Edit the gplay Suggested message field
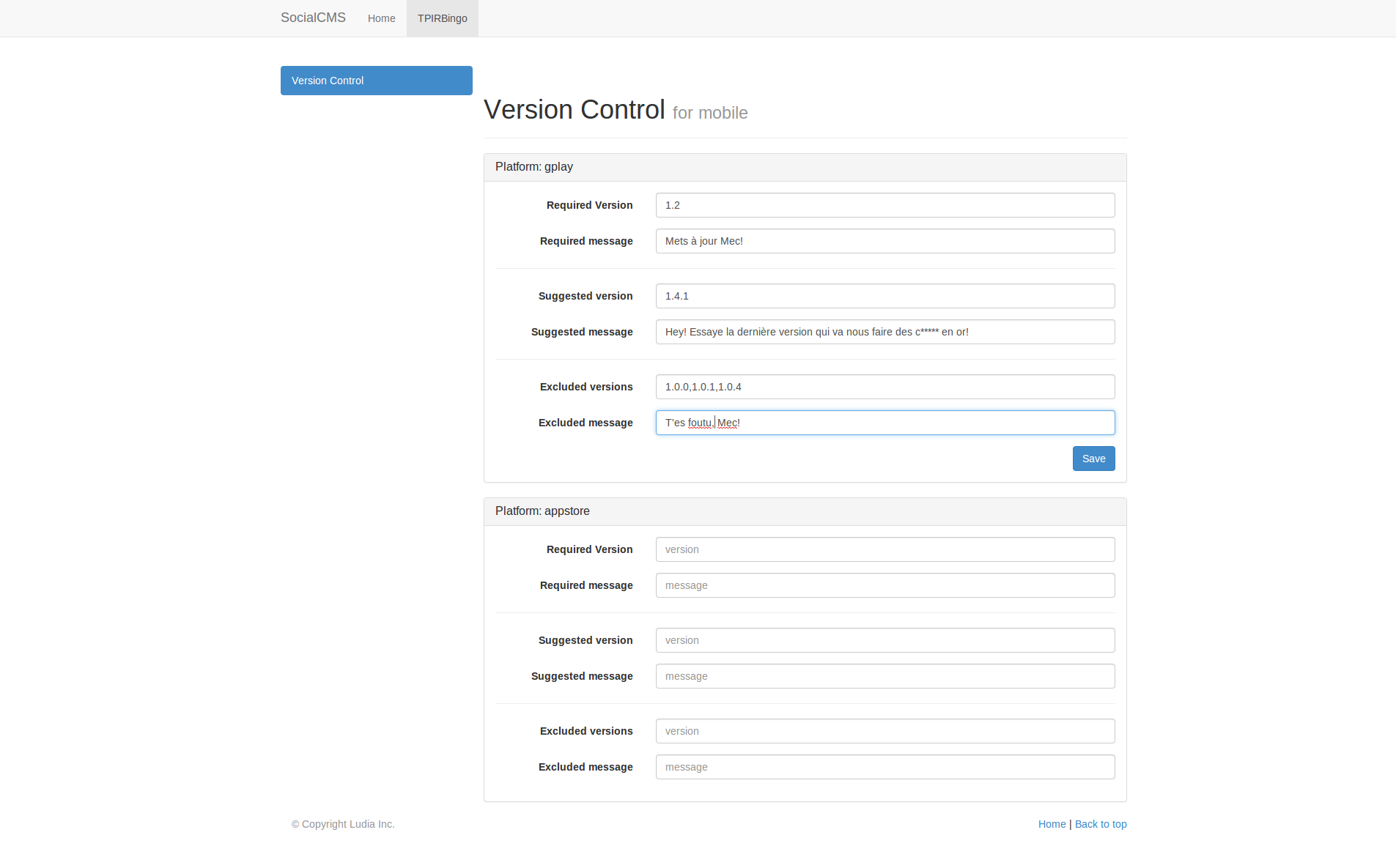This screenshot has width=1396, height=868. [x=884, y=332]
